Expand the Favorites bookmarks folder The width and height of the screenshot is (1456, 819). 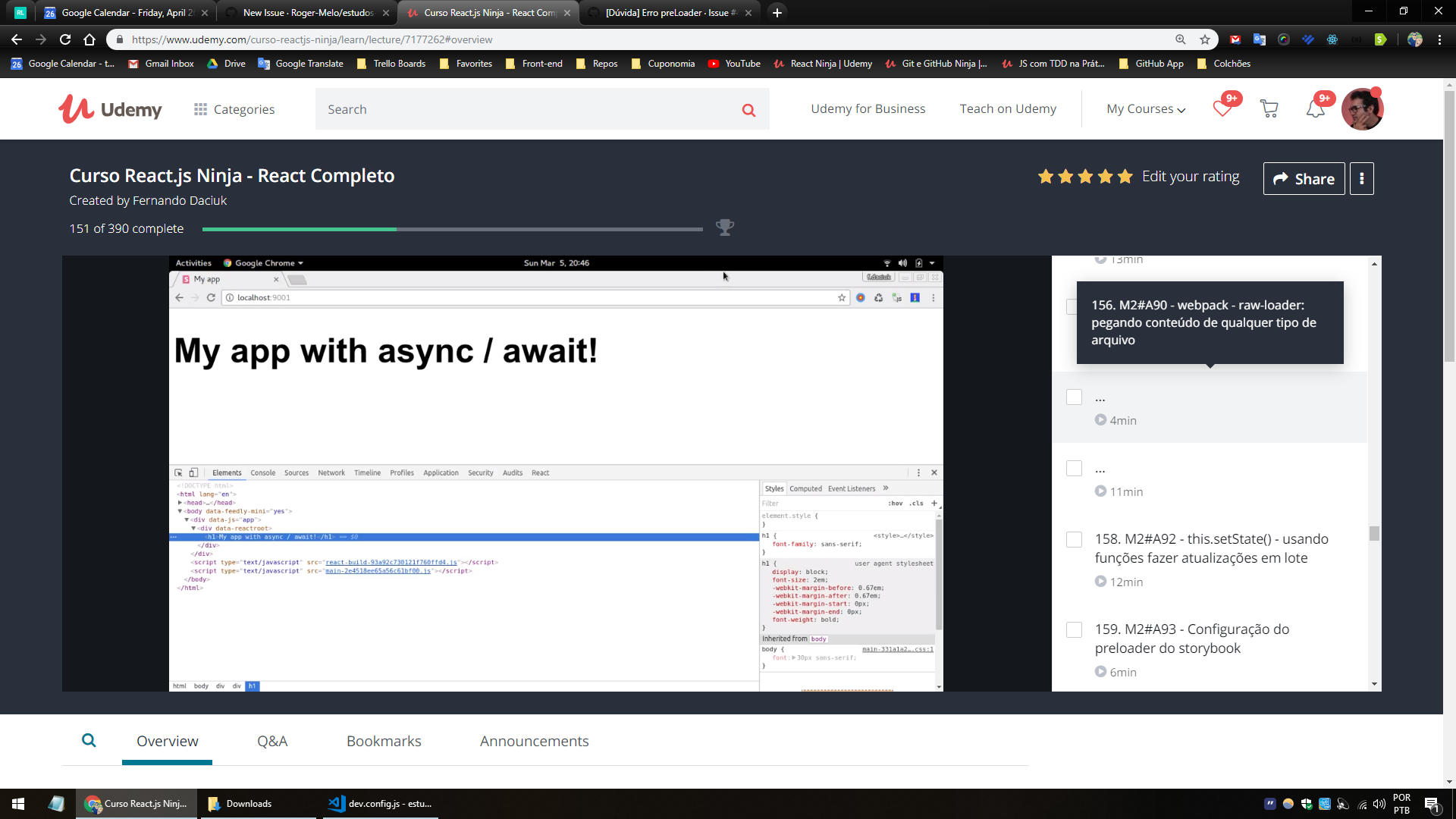pos(467,64)
